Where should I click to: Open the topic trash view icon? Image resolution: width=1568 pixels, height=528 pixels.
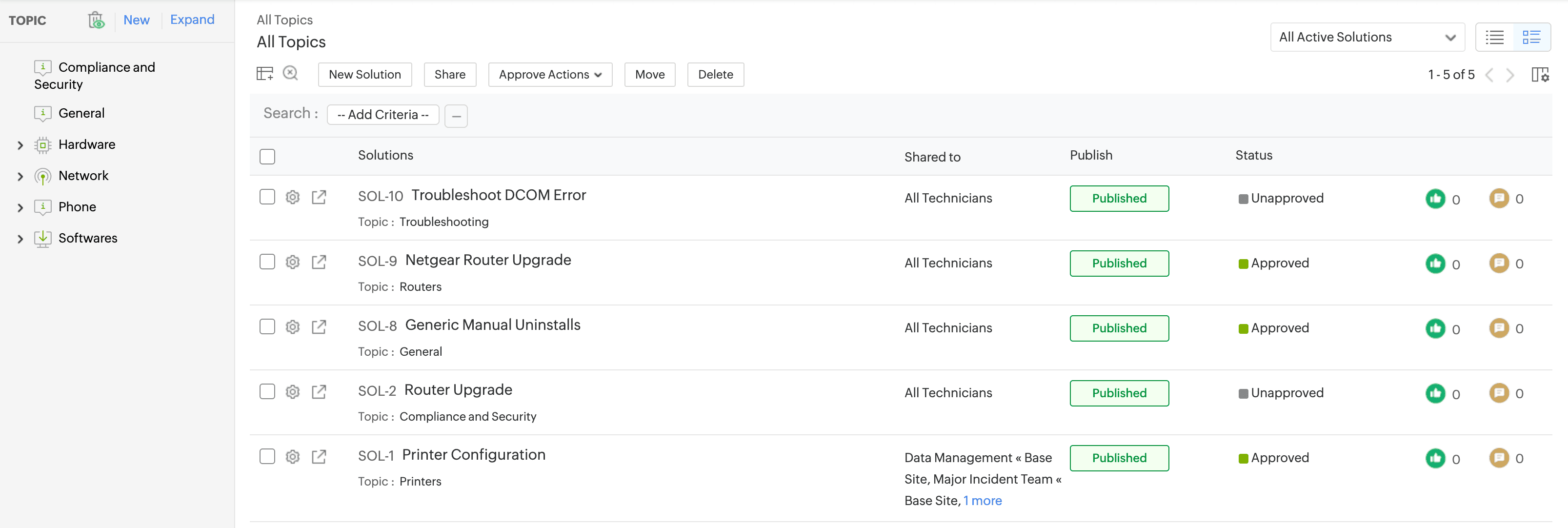pyautogui.click(x=96, y=20)
